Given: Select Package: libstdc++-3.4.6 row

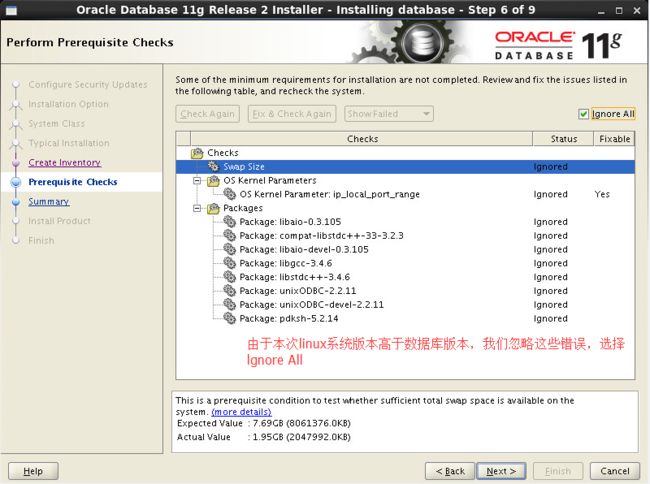Looking at the screenshot, I should pyautogui.click(x=405, y=277).
